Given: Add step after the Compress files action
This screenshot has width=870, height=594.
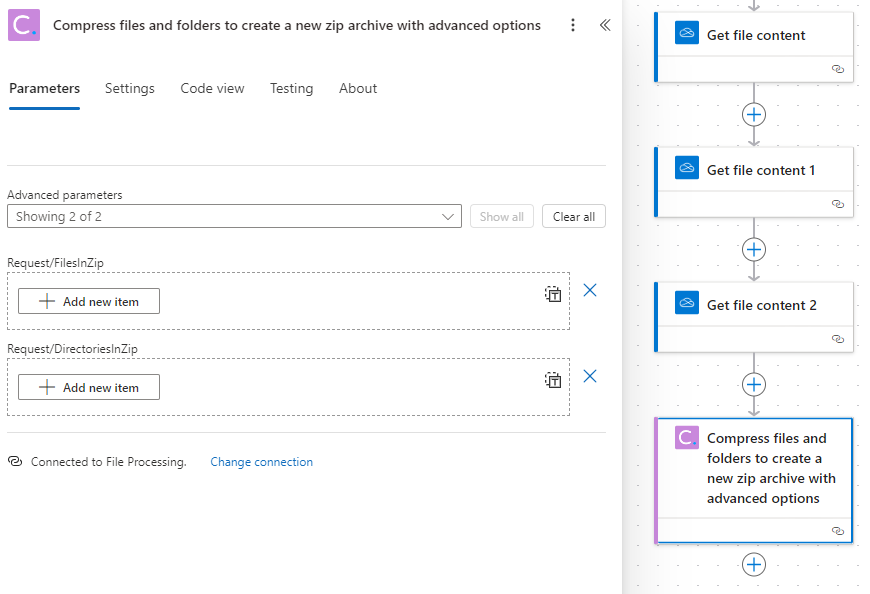Looking at the screenshot, I should [x=753, y=565].
